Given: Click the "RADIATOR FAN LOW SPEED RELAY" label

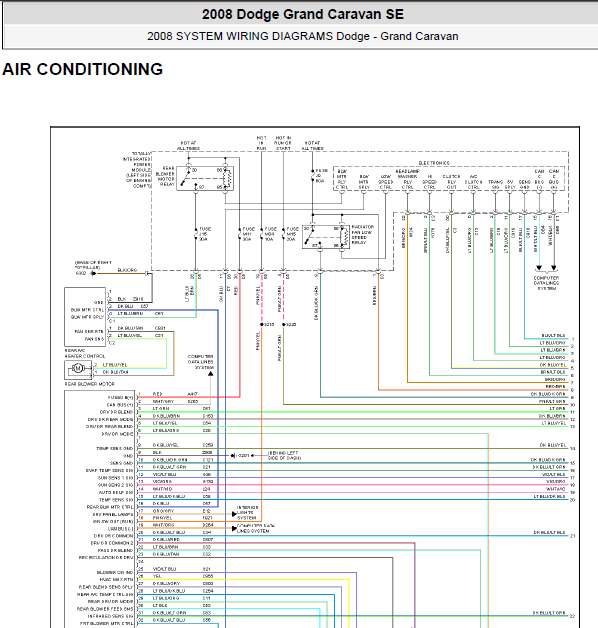Looking at the screenshot, I should [362, 235].
